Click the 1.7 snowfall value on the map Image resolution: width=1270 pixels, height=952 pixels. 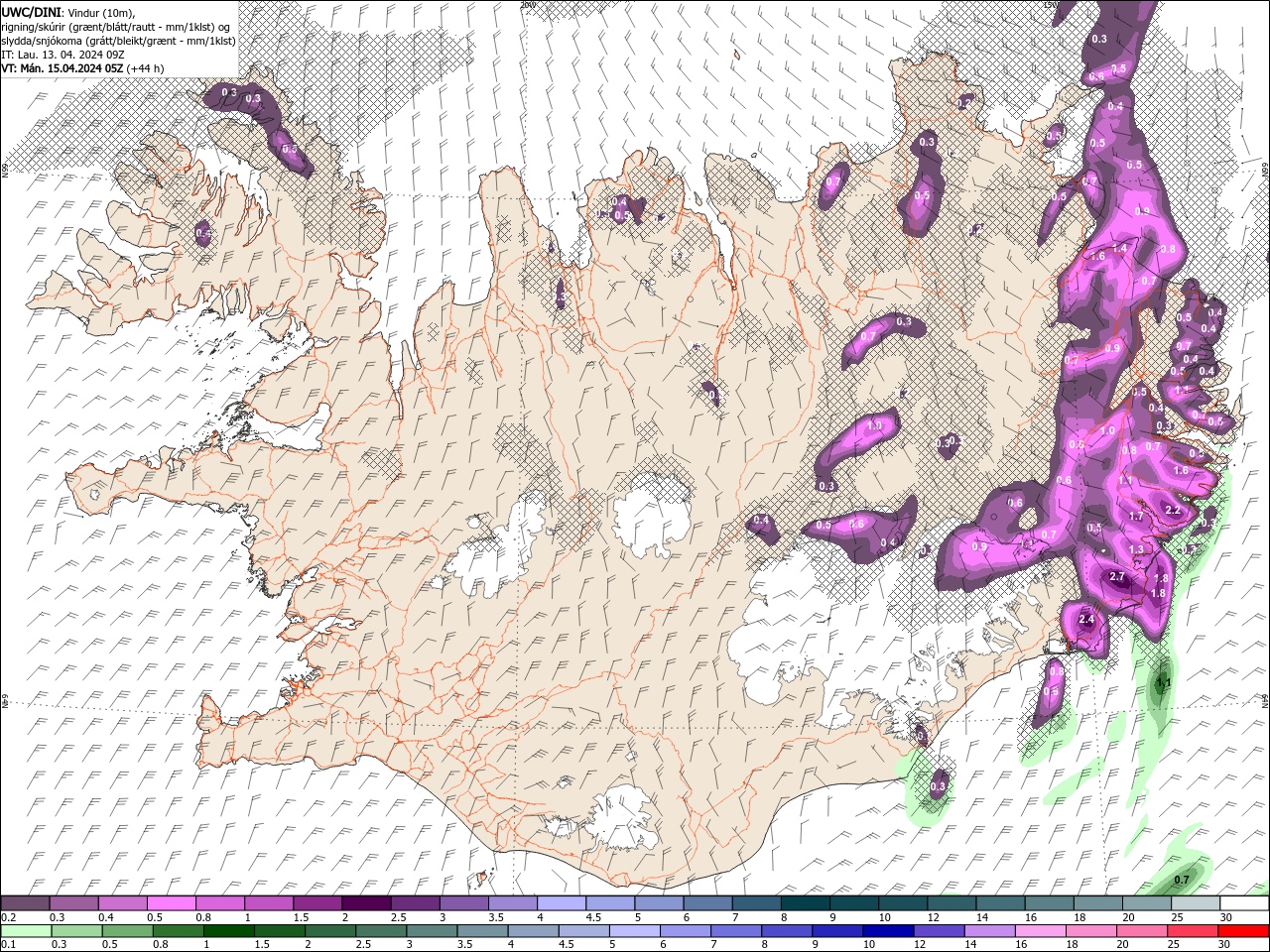point(1137,517)
